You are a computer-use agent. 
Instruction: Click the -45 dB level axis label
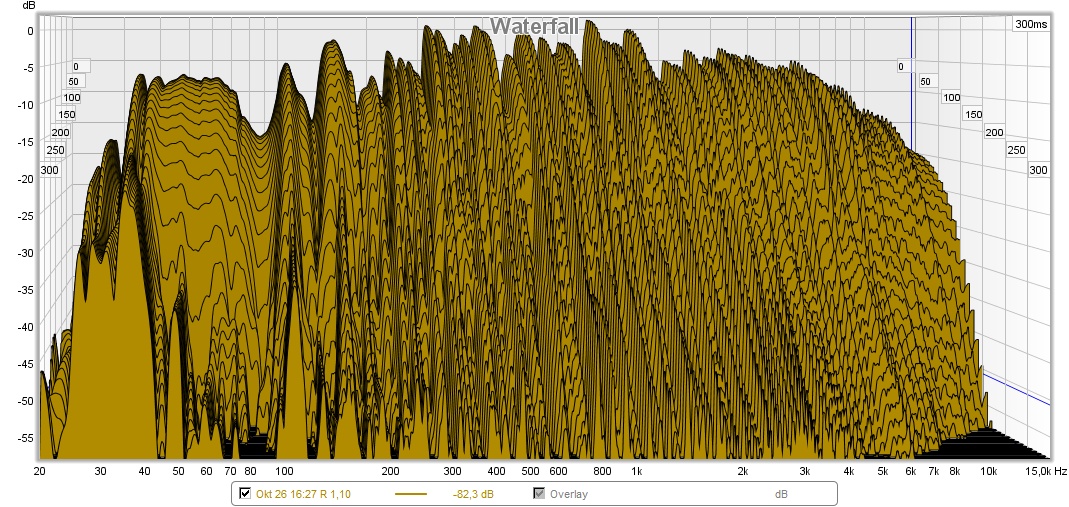(26, 363)
